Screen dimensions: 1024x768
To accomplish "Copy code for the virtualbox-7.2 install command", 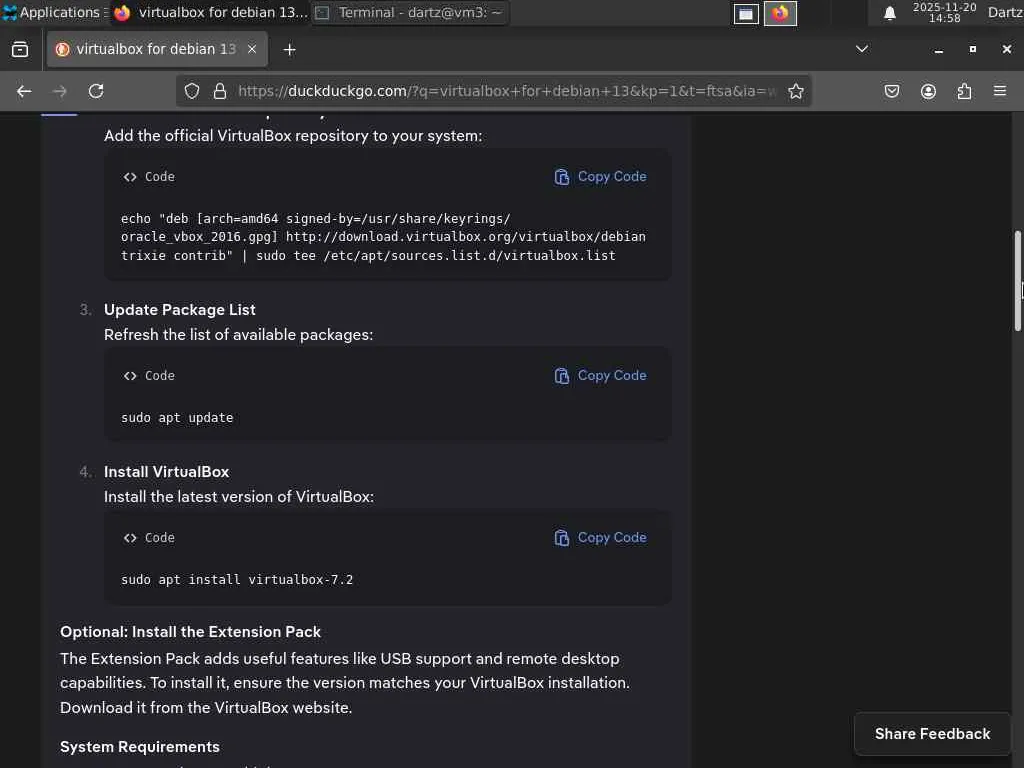I will 601,538.
